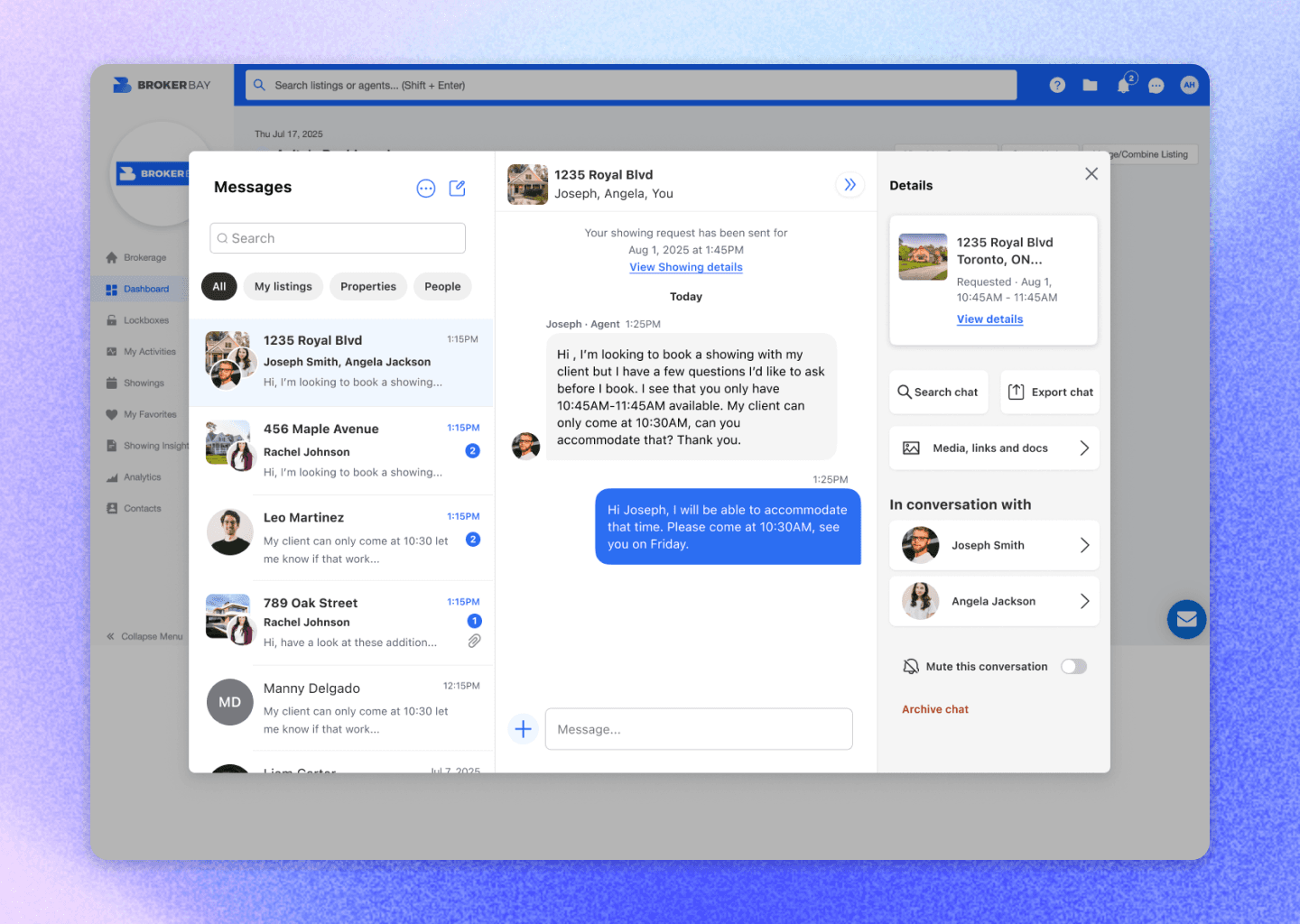The image size is (1300, 924).
Task: Click the listing photo in the Details card
Action: click(x=923, y=257)
